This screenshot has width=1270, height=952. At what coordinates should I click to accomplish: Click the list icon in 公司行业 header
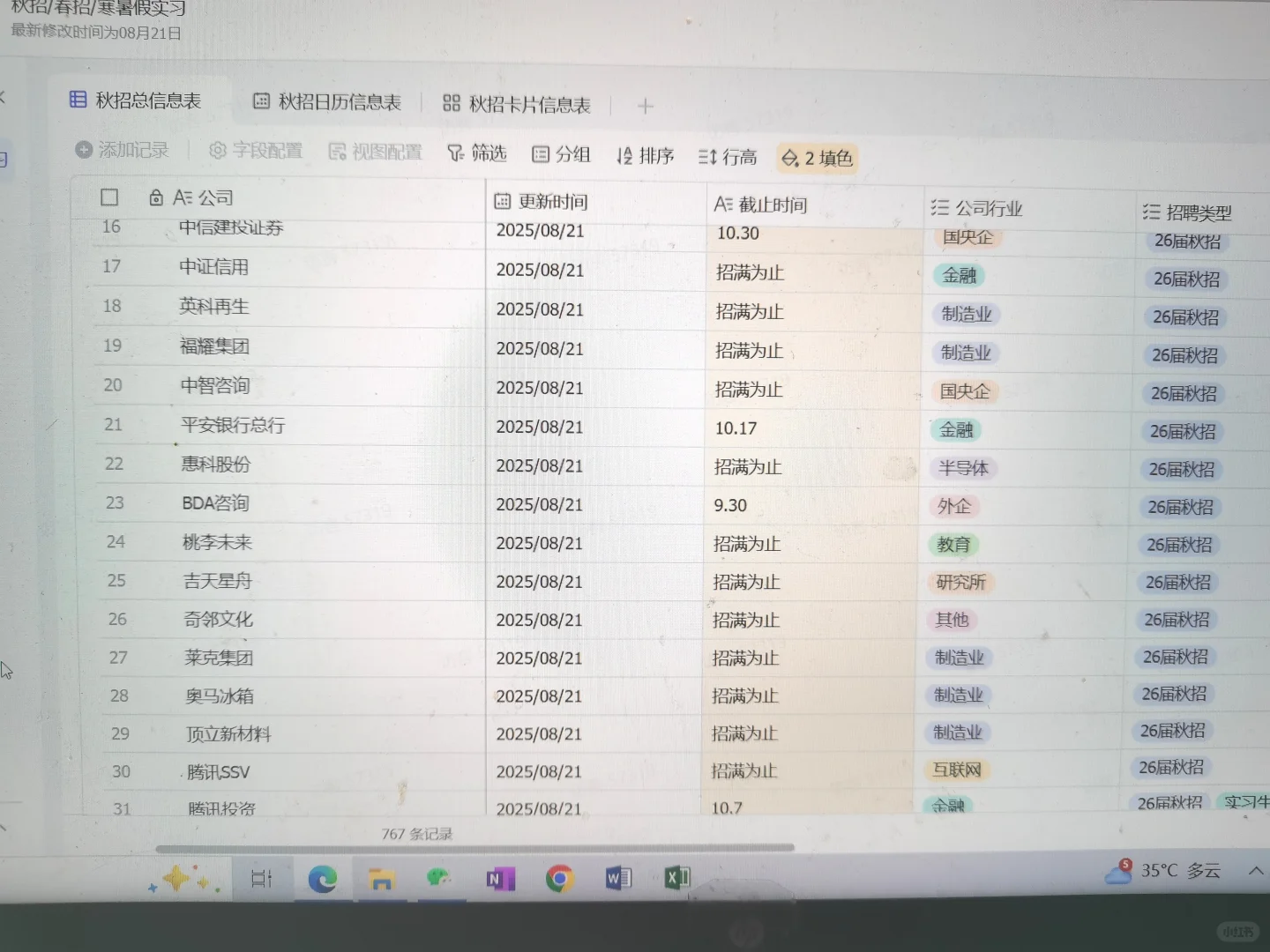click(940, 208)
